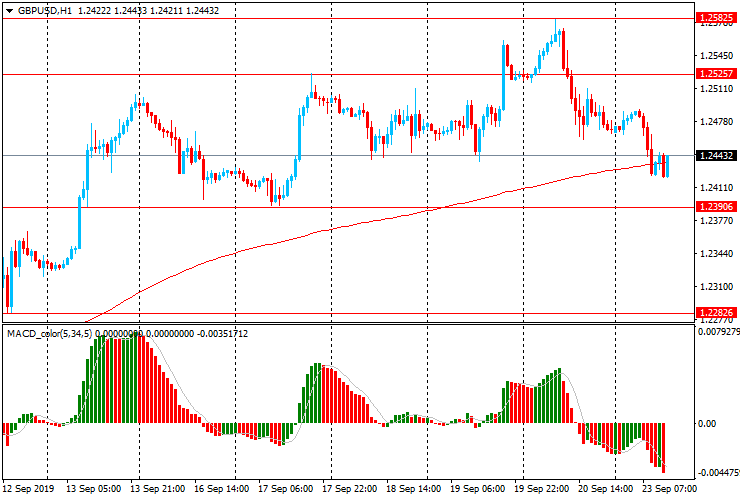Click the 1.23770 price scale value
Image resolution: width=740 pixels, height=500 pixels.
click(x=716, y=221)
